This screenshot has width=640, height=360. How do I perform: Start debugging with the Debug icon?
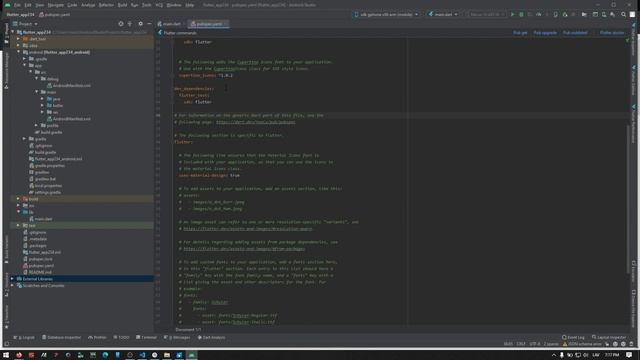521,14
